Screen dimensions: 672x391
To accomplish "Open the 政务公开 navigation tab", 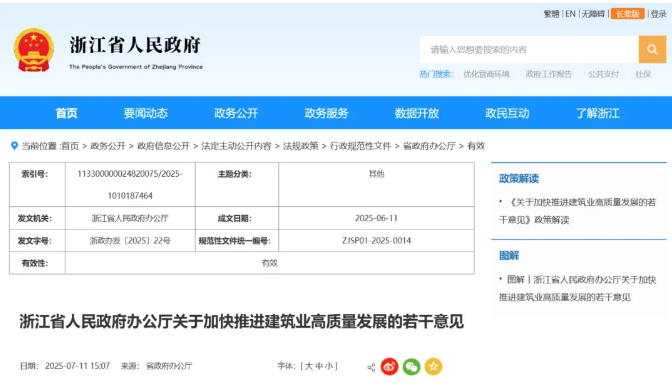I will [236, 113].
